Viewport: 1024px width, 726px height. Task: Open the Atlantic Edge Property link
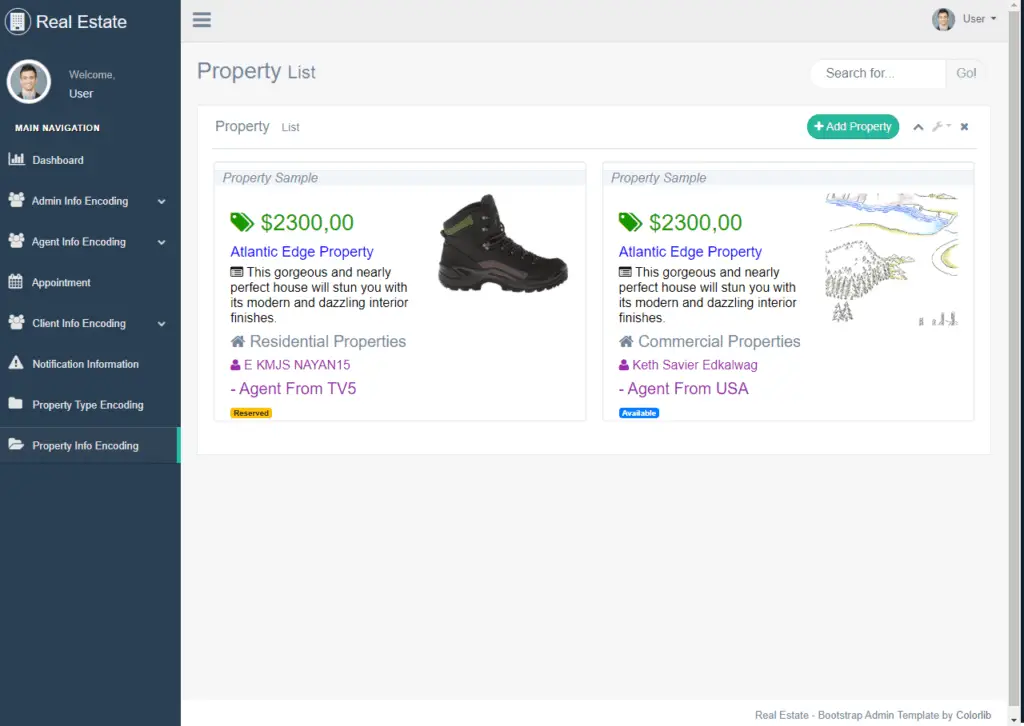pos(302,251)
